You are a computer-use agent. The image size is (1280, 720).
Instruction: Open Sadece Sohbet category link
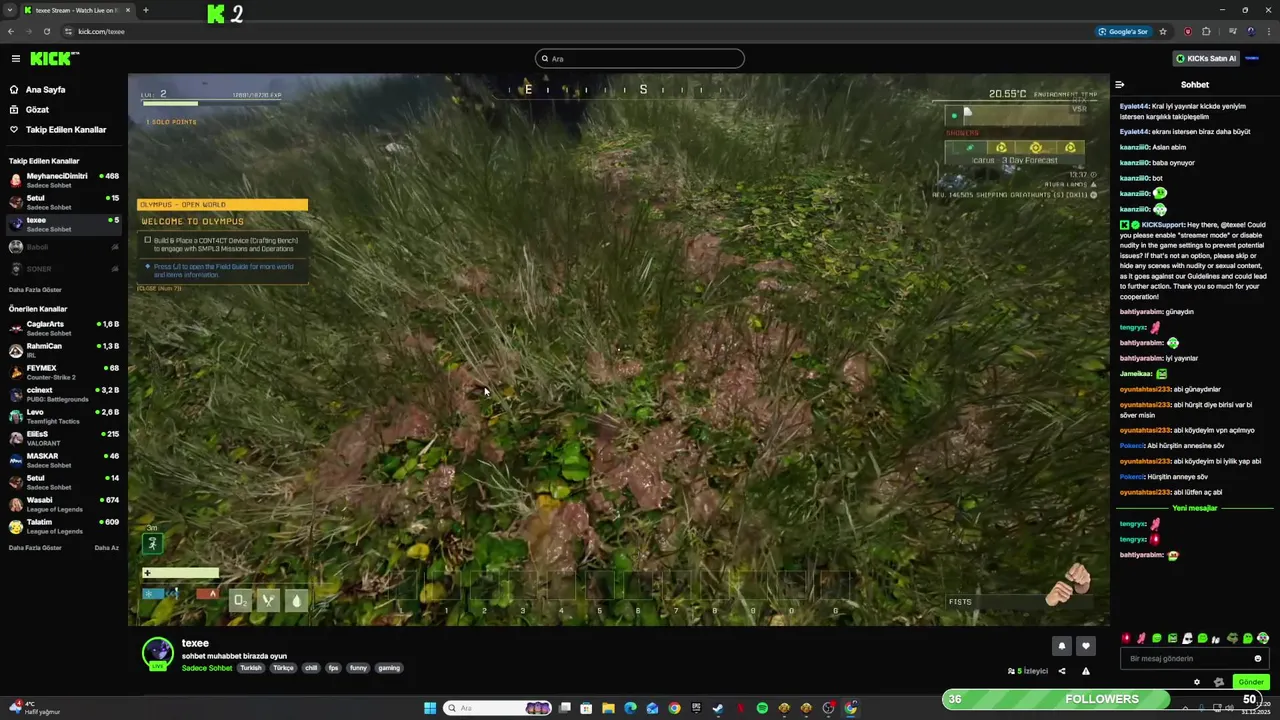coord(207,668)
